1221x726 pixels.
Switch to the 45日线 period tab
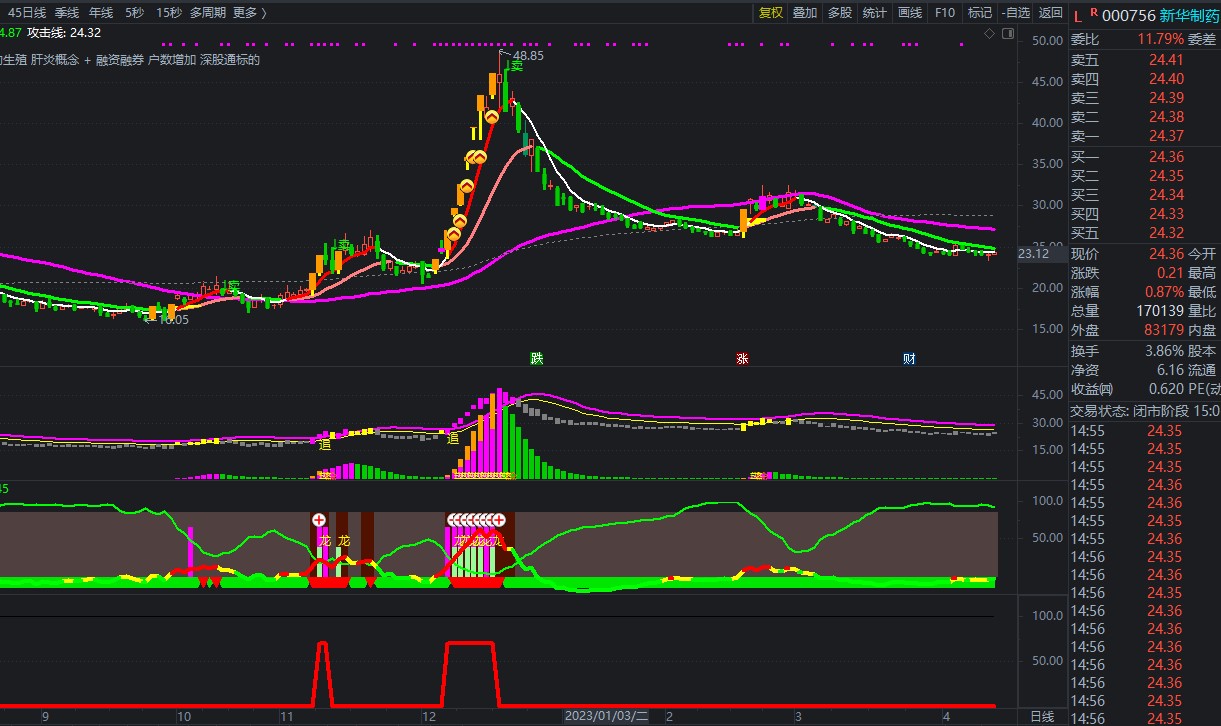point(27,13)
